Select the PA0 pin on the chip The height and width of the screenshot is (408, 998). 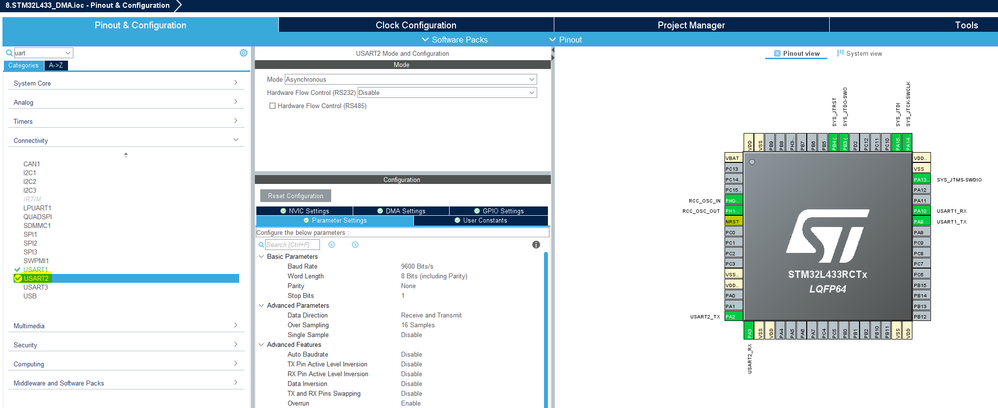click(x=732, y=295)
